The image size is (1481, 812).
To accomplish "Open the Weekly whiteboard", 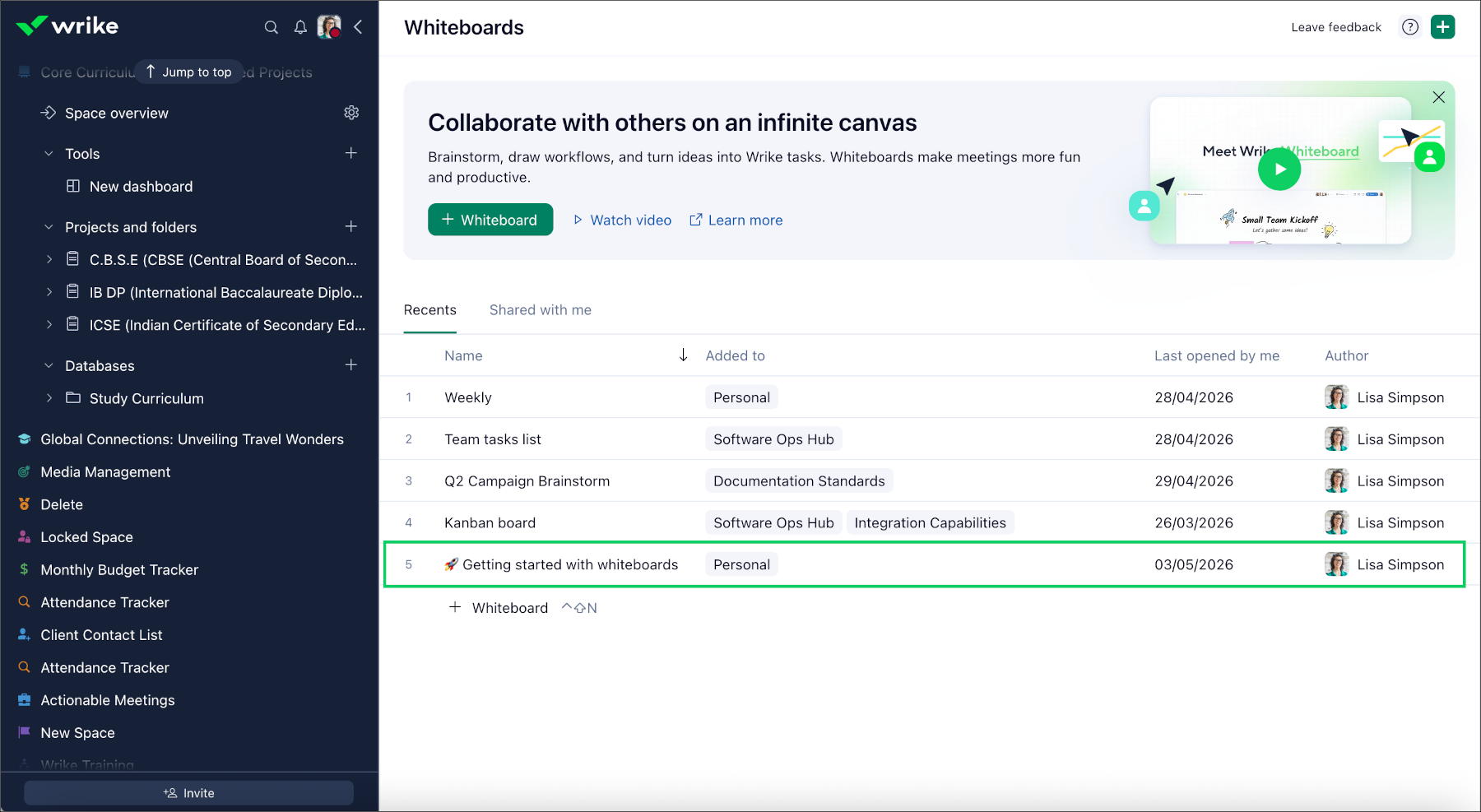I will pyautogui.click(x=467, y=397).
